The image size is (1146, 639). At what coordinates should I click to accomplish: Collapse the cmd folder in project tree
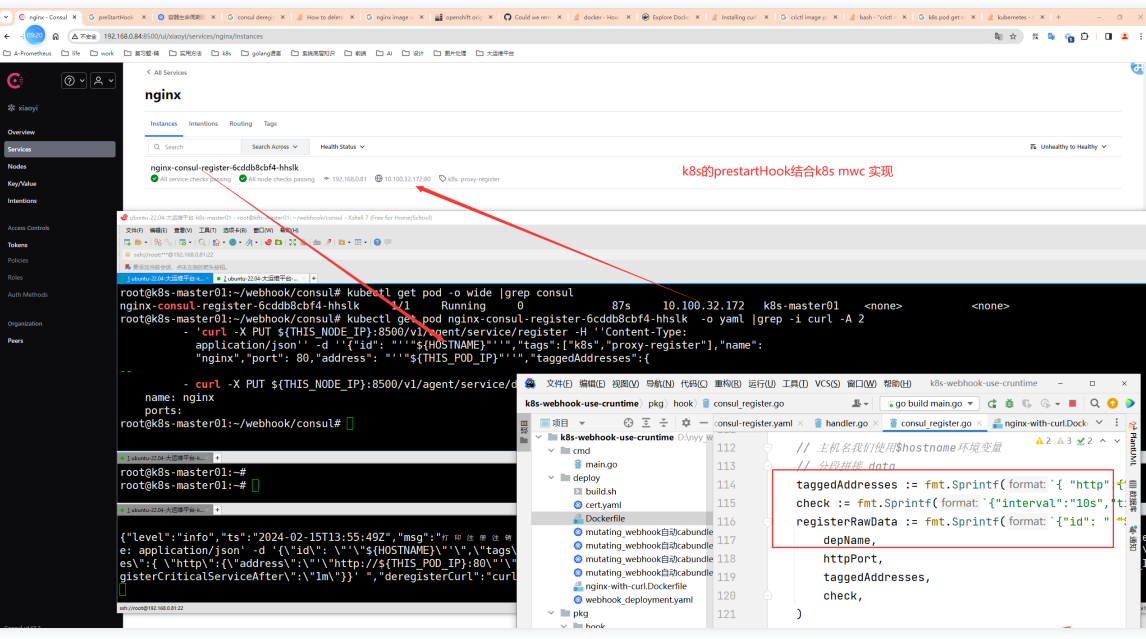551,451
